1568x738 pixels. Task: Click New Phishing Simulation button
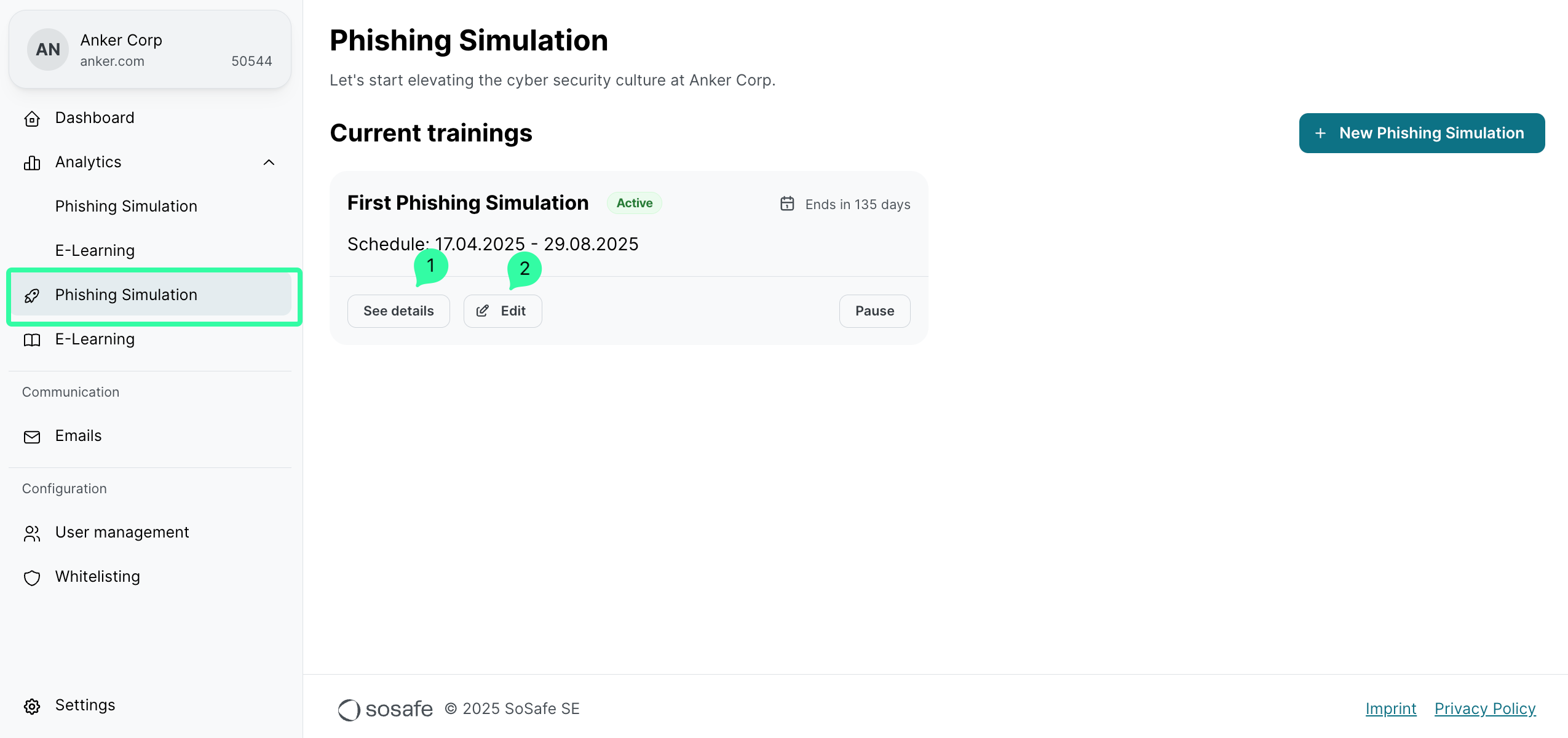pyautogui.click(x=1421, y=133)
